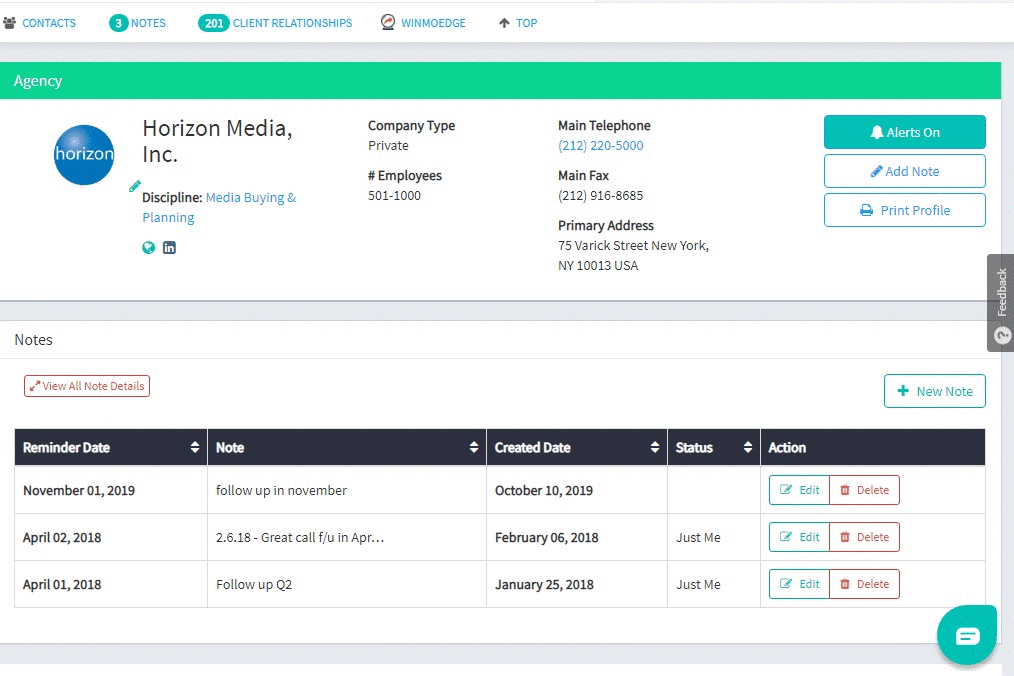Click the February 06, 2018 created date
1014x676 pixels.
pyautogui.click(x=546, y=538)
